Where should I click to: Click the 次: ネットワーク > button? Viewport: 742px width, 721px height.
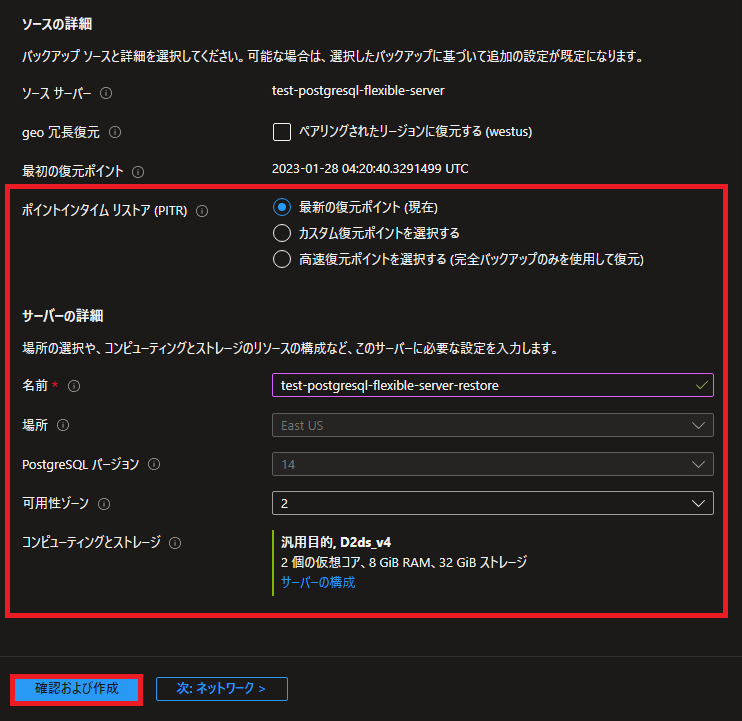[221, 689]
